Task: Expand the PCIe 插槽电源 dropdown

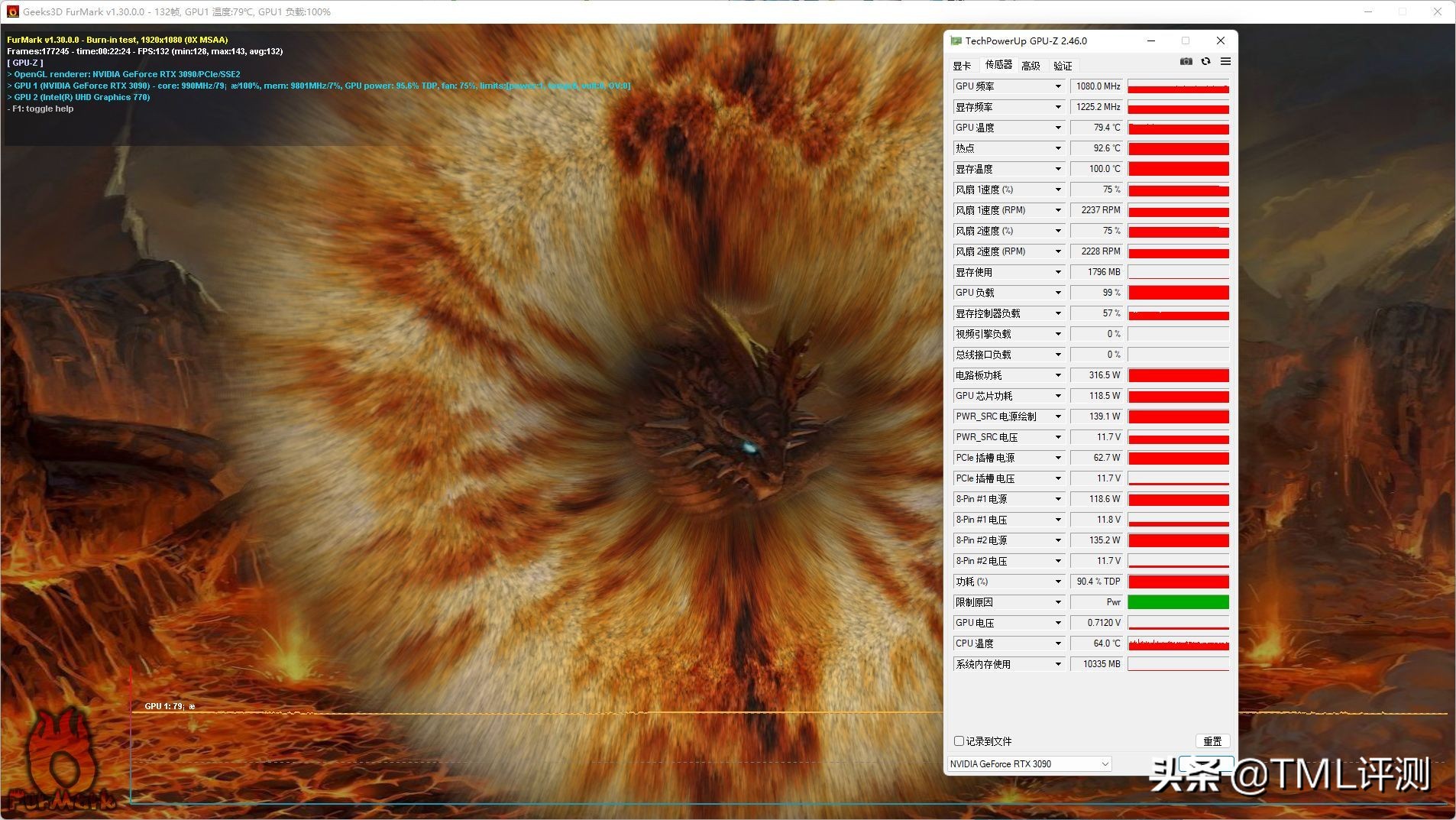Action: click(1058, 458)
